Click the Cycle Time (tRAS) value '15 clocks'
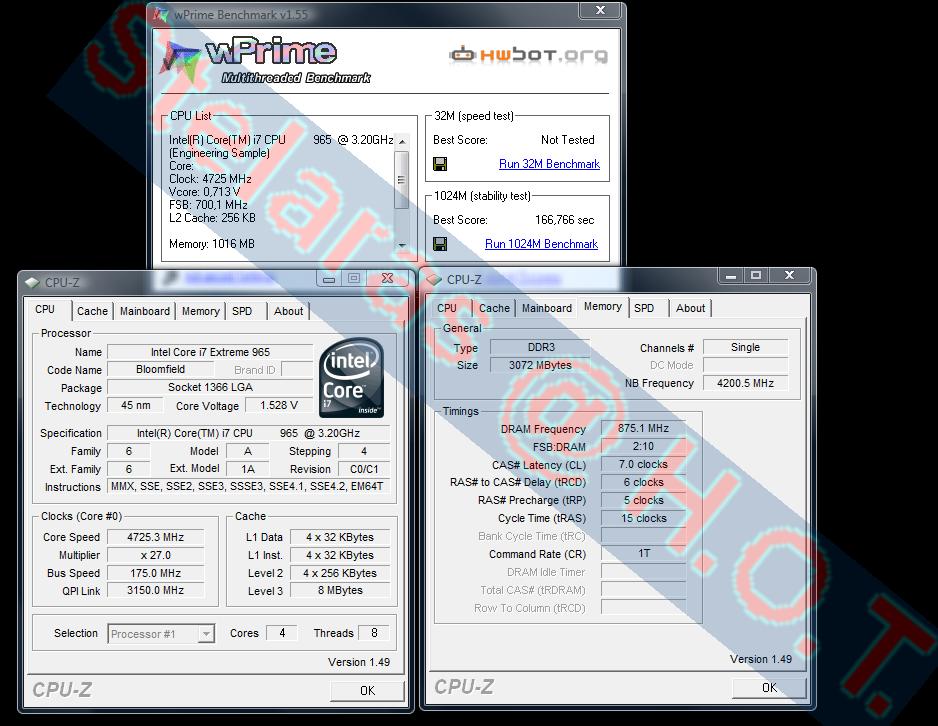 [x=644, y=518]
